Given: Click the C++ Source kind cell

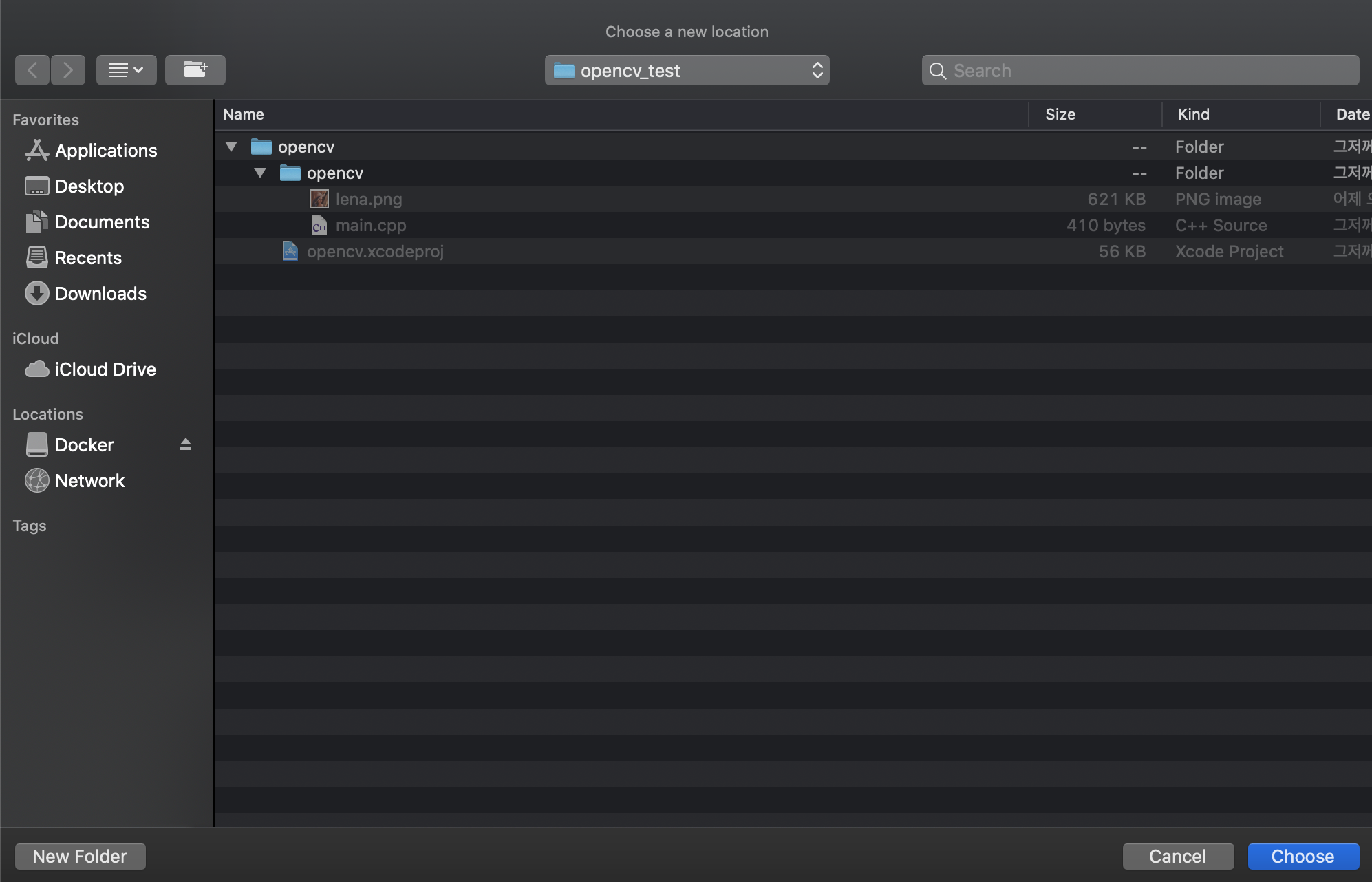Looking at the screenshot, I should (x=1221, y=226).
